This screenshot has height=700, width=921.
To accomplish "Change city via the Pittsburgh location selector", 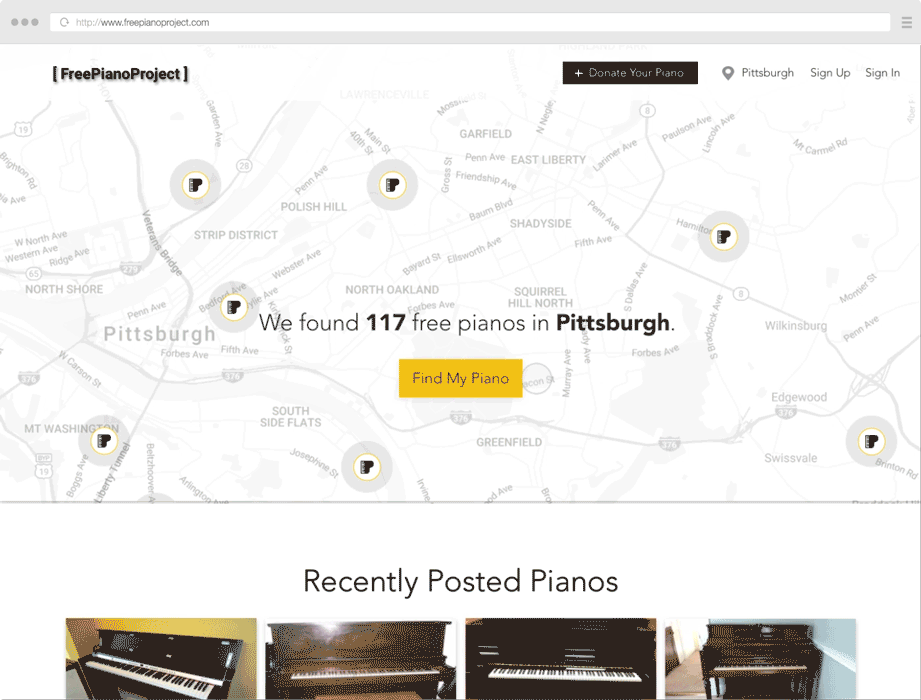I will tap(767, 73).
